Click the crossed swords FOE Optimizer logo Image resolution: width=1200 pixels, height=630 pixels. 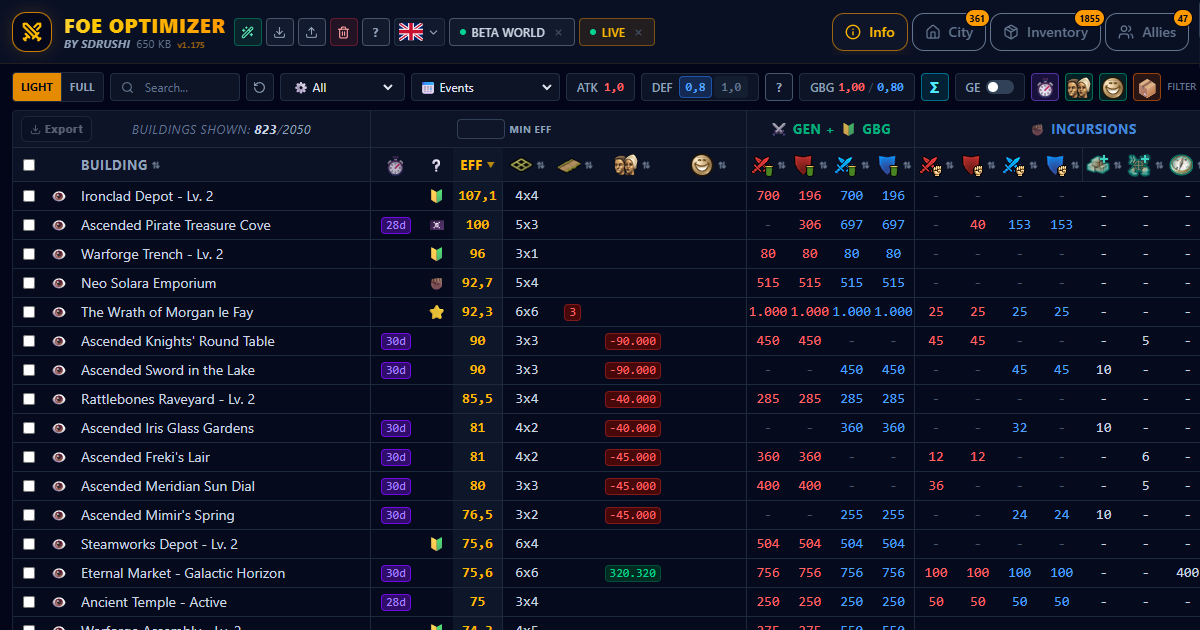pos(32,32)
